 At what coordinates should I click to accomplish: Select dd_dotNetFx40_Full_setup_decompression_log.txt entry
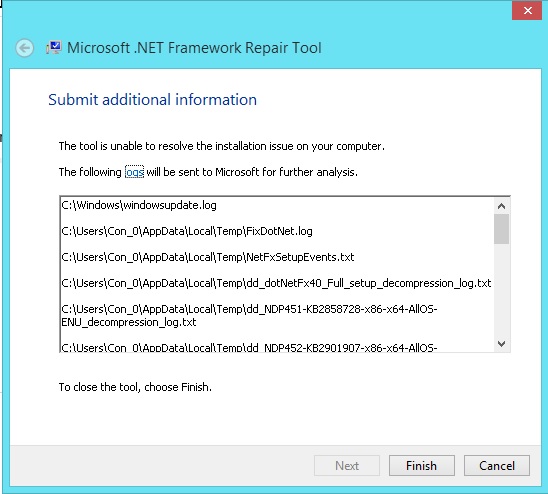coord(276,283)
